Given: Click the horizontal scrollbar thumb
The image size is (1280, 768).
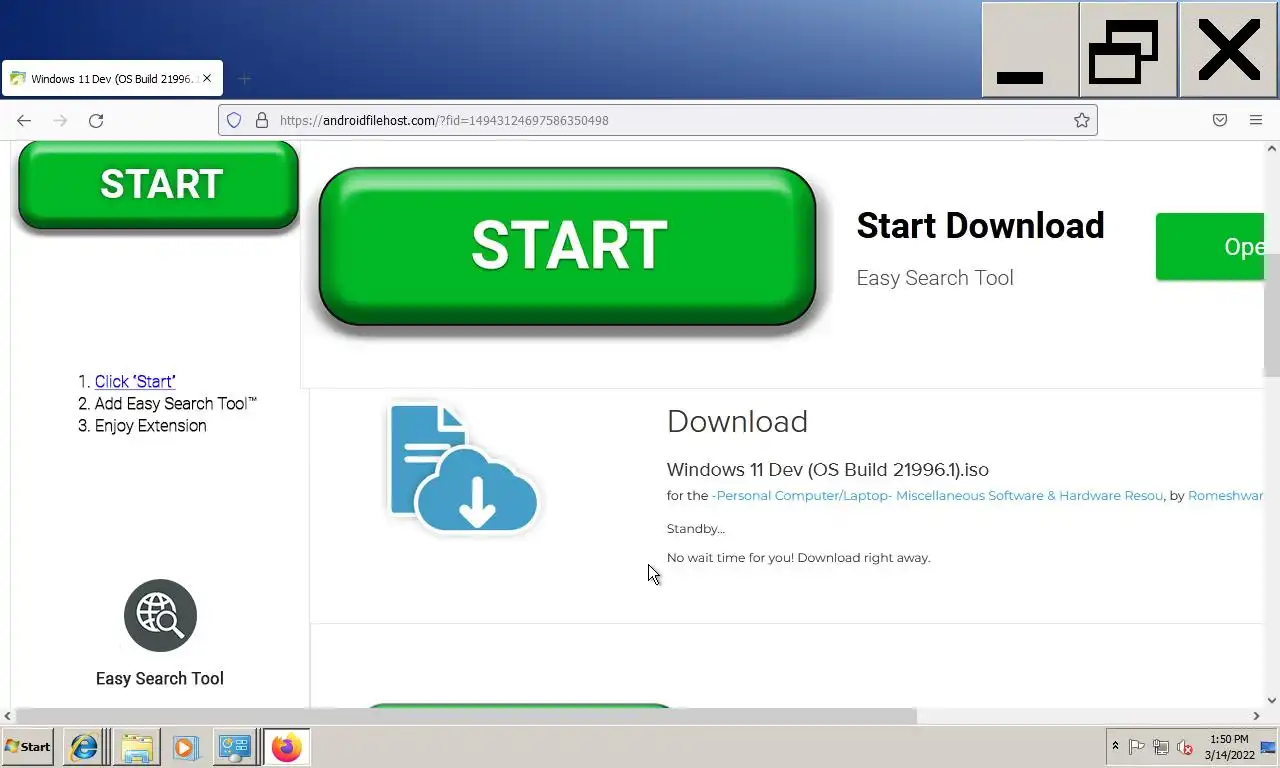Looking at the screenshot, I should [x=465, y=716].
